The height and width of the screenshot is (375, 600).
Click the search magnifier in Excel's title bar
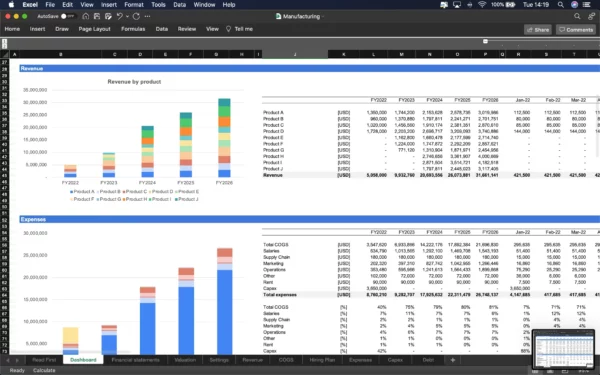pyautogui.click(x=577, y=16)
